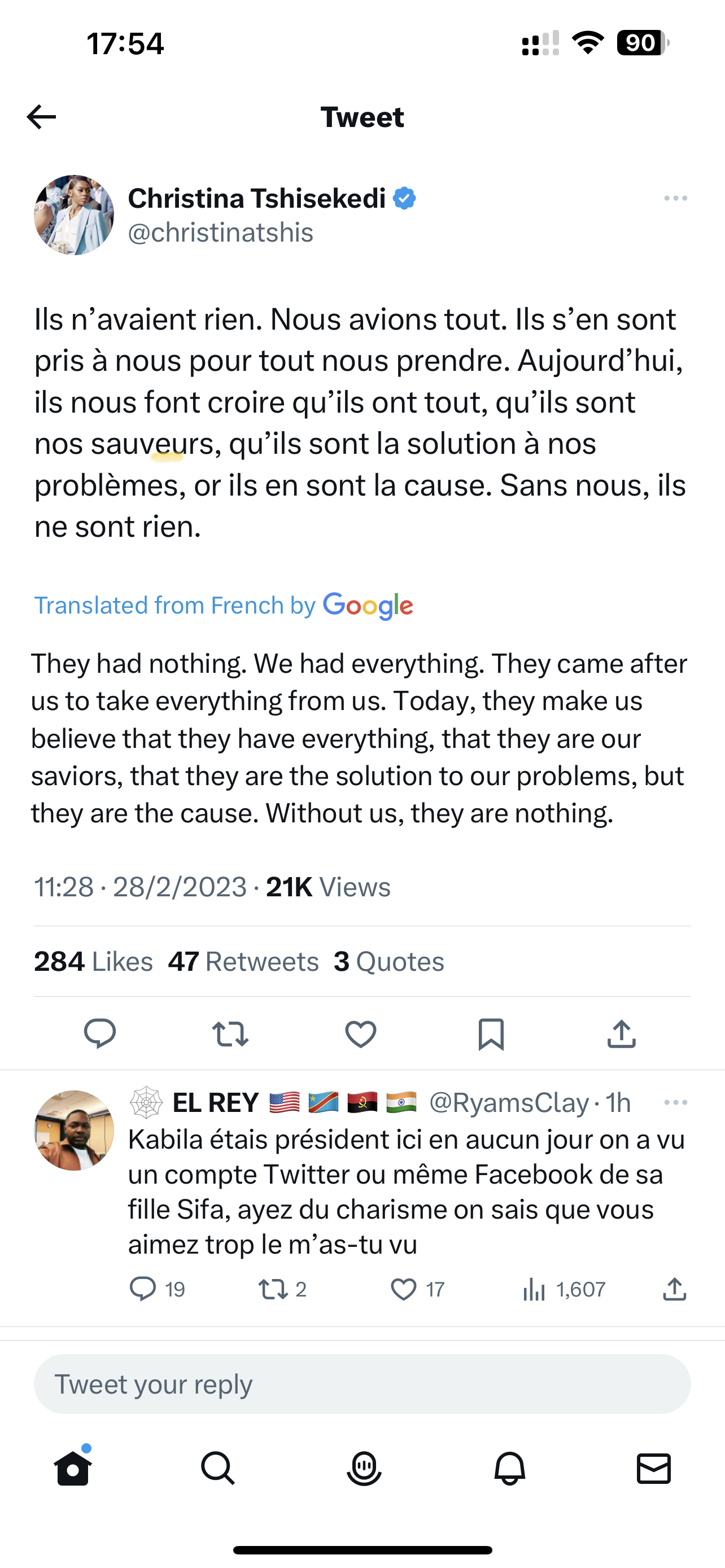Open the 3 Quotes list
The width and height of the screenshot is (725, 1568).
388,962
